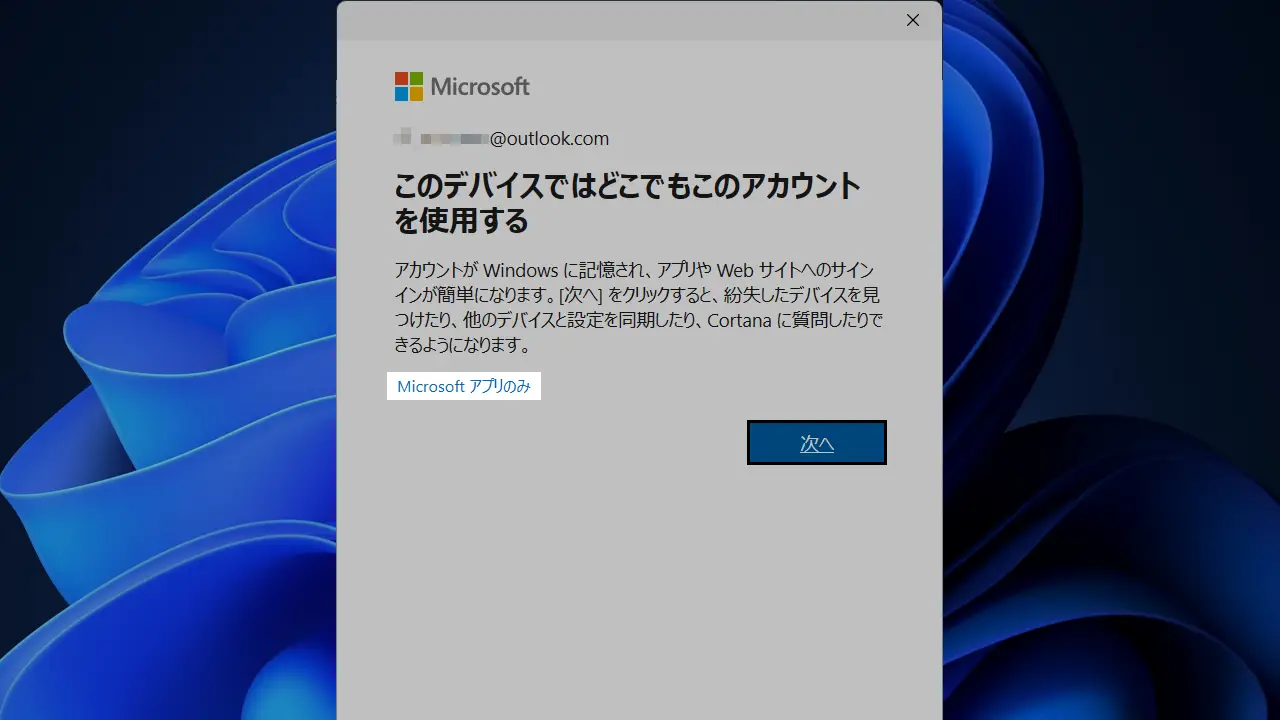1280x720 pixels.
Task: Click the 次へ button
Action: point(816,443)
